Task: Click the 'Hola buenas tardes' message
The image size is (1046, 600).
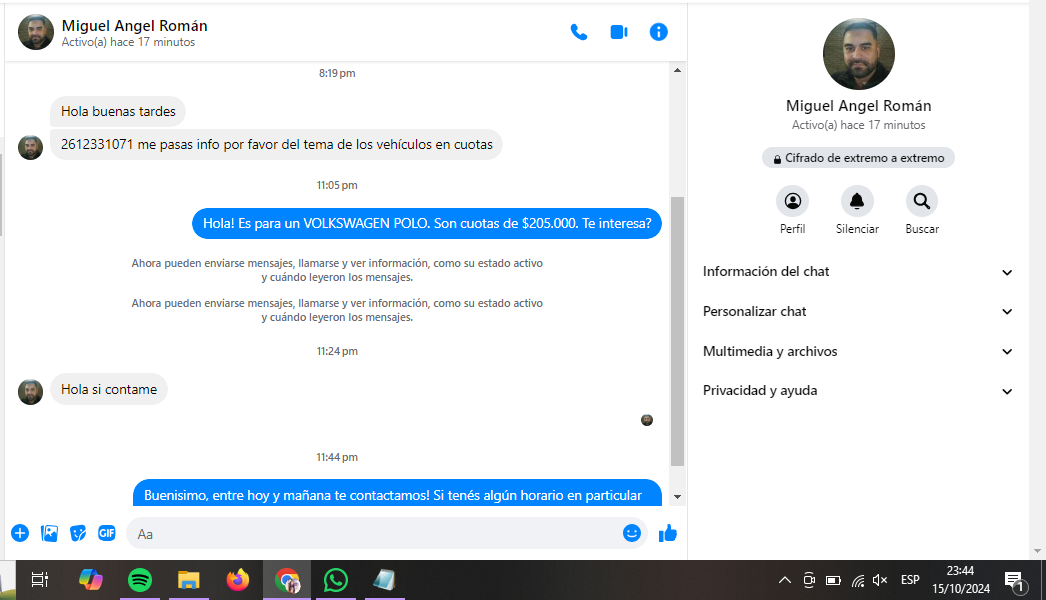Action: 118,111
